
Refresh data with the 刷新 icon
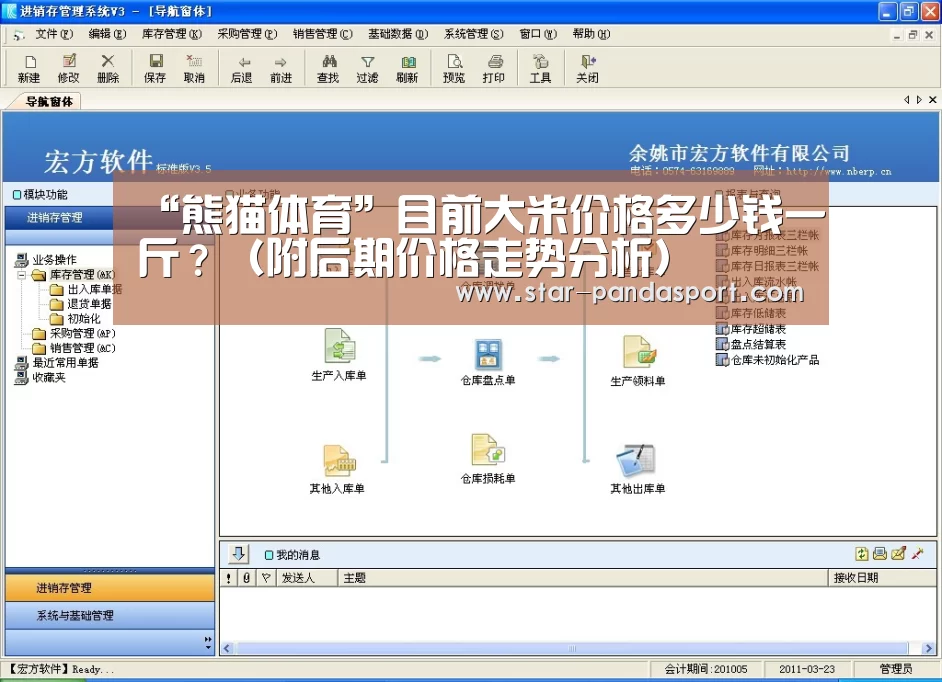407,68
